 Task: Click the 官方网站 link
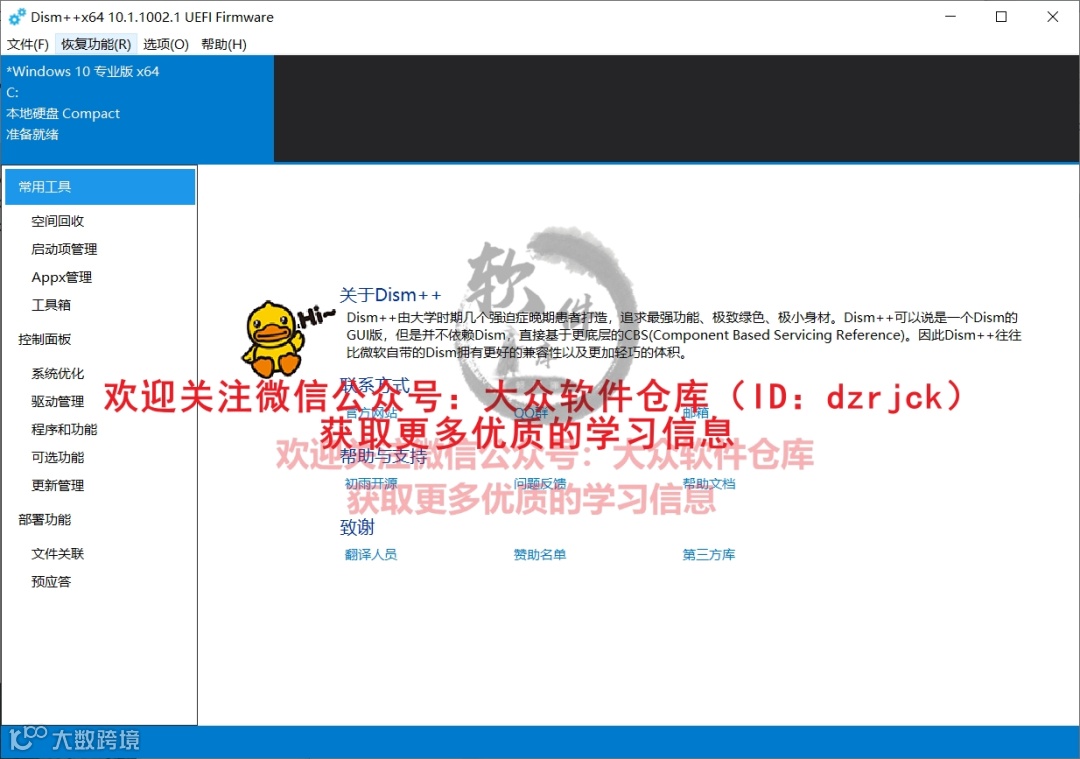(371, 413)
